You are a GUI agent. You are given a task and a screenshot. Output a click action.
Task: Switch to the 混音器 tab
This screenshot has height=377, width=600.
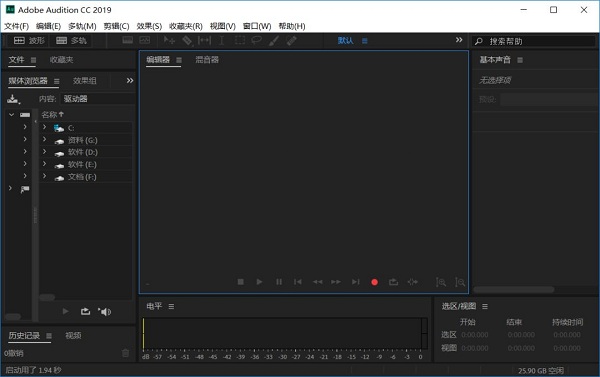207,60
